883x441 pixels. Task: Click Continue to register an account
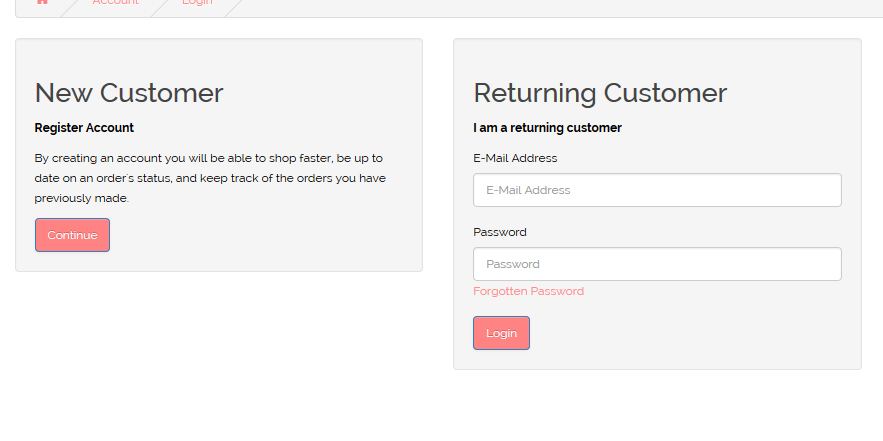tap(72, 235)
